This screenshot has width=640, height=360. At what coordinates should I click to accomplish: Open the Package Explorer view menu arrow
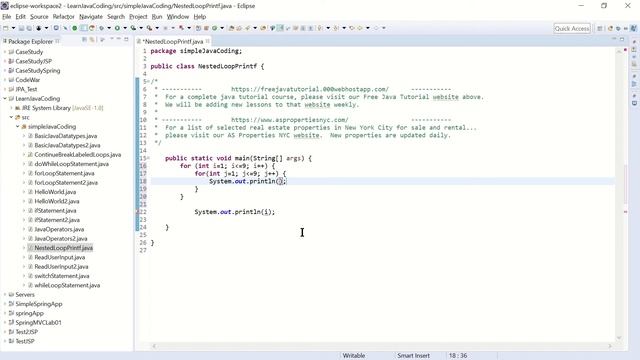pyautogui.click(x=111, y=39)
